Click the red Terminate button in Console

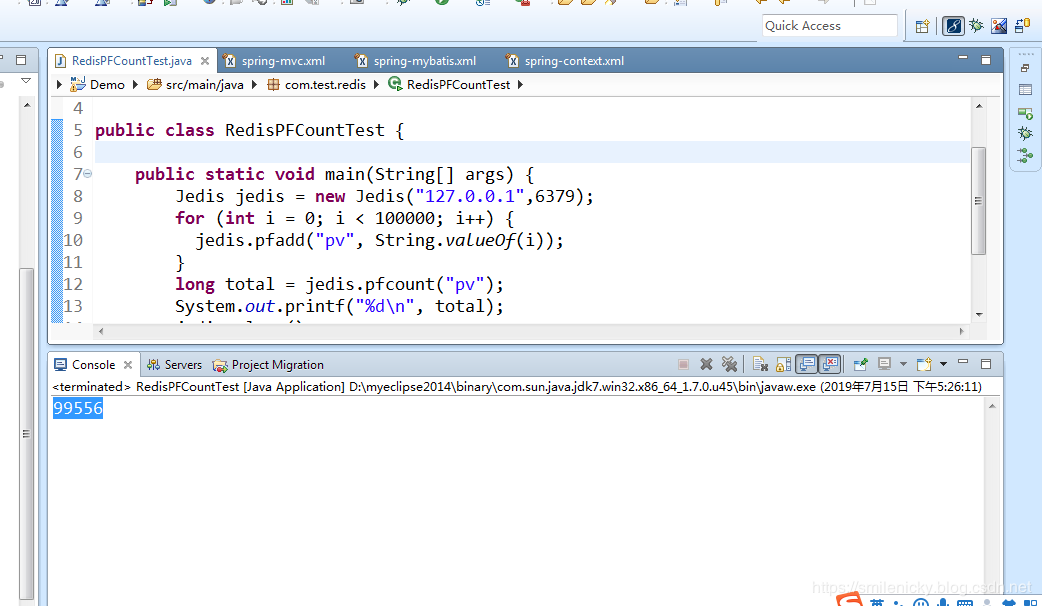pyautogui.click(x=683, y=364)
